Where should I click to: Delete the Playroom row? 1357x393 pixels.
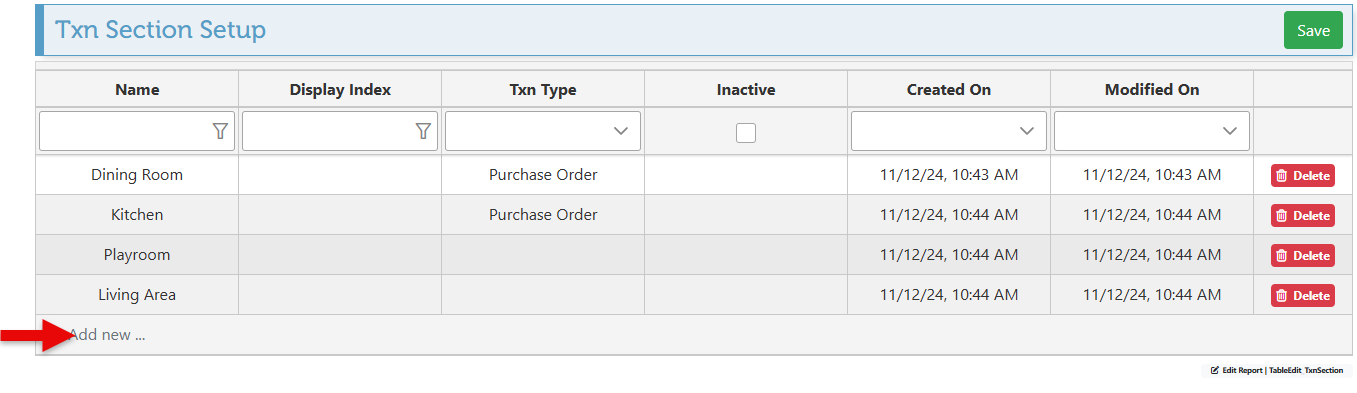pos(1303,255)
